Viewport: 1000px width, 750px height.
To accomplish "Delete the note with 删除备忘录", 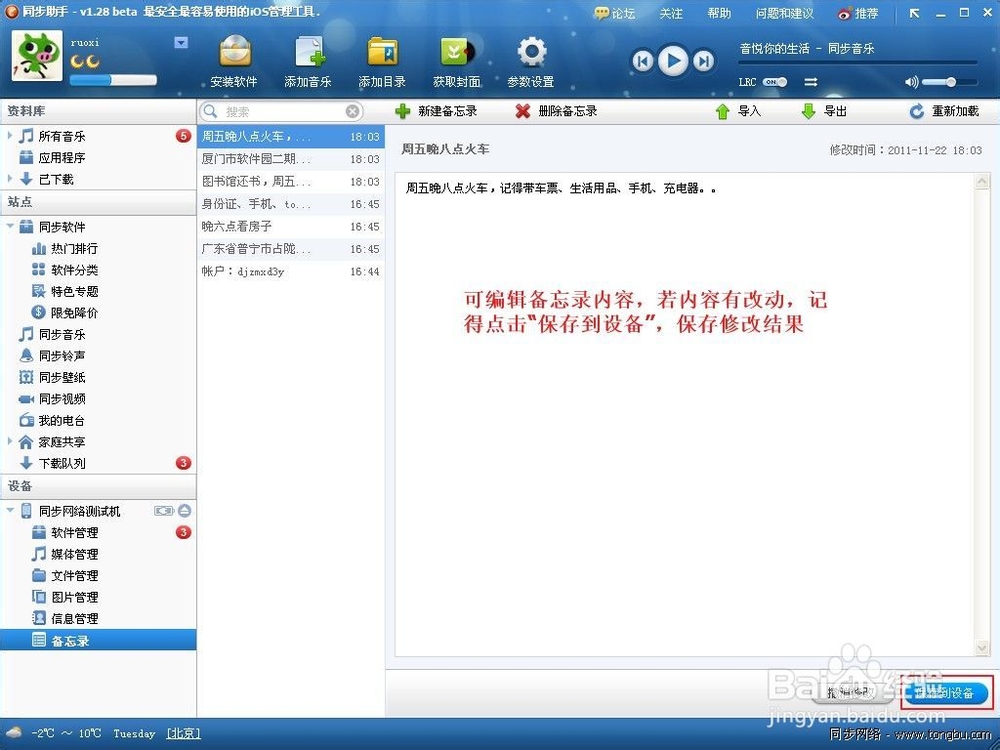I will [556, 111].
